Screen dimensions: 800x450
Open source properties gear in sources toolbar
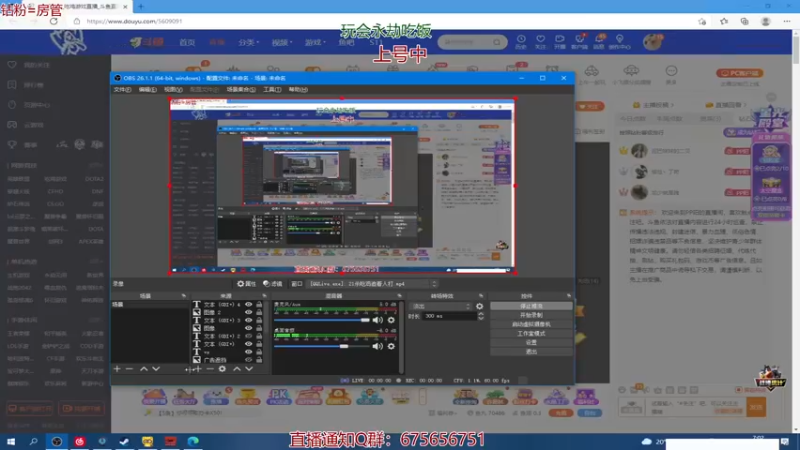[x=222, y=368]
